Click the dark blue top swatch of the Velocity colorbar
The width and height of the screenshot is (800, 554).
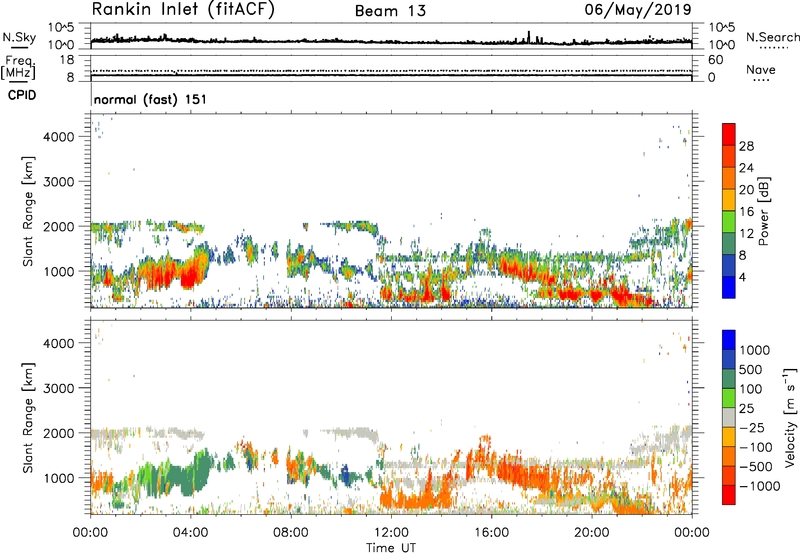click(x=729, y=340)
